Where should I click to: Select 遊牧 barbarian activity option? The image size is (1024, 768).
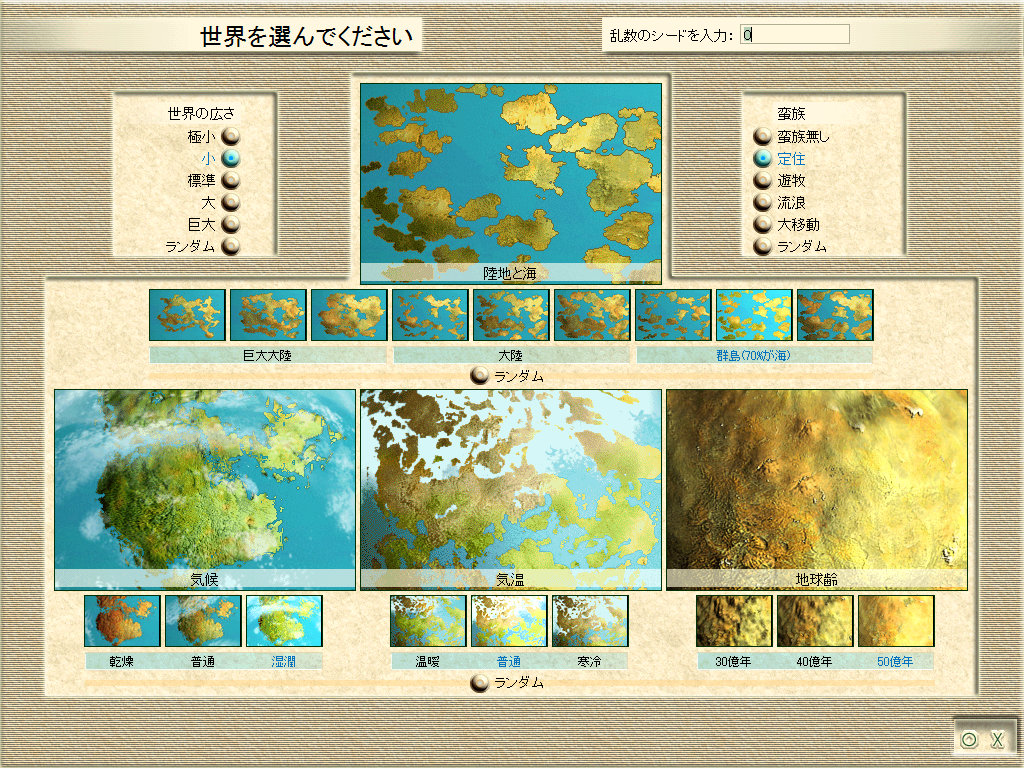763,180
